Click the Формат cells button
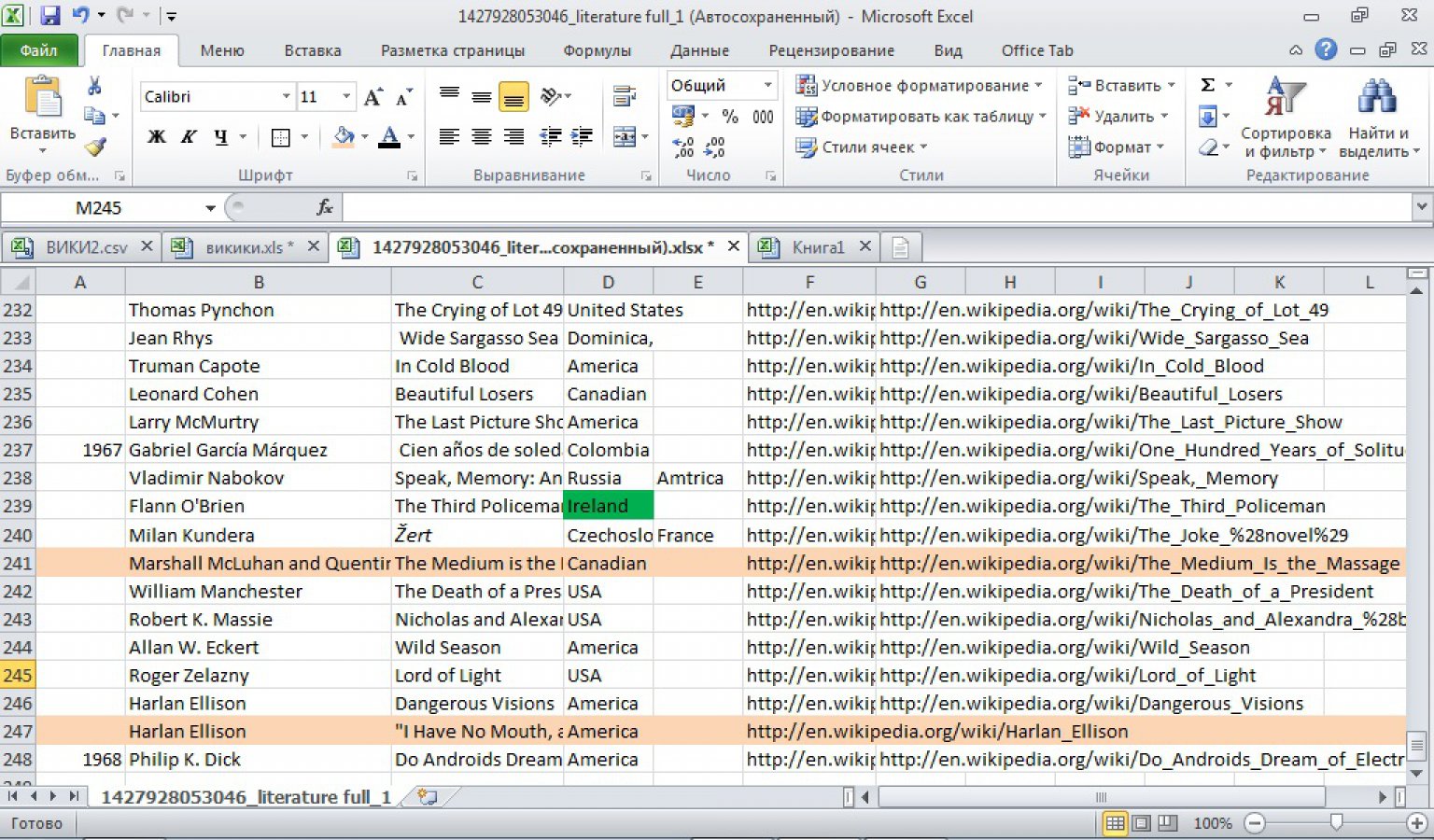This screenshot has width=1434, height=840. 1116,147
